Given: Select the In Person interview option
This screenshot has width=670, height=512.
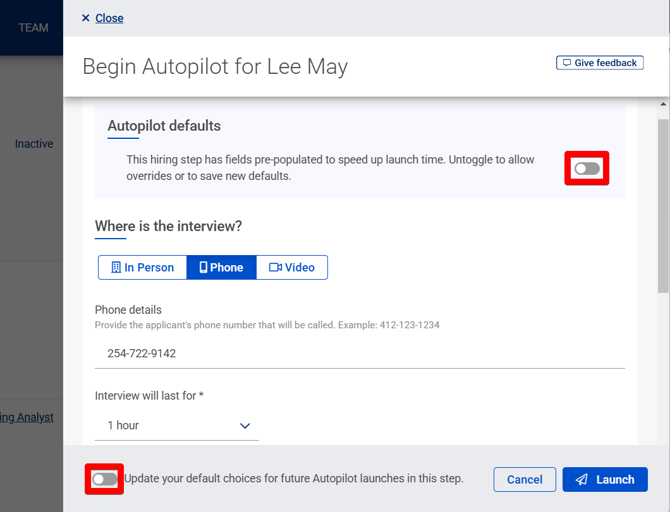Looking at the screenshot, I should coord(142,267).
